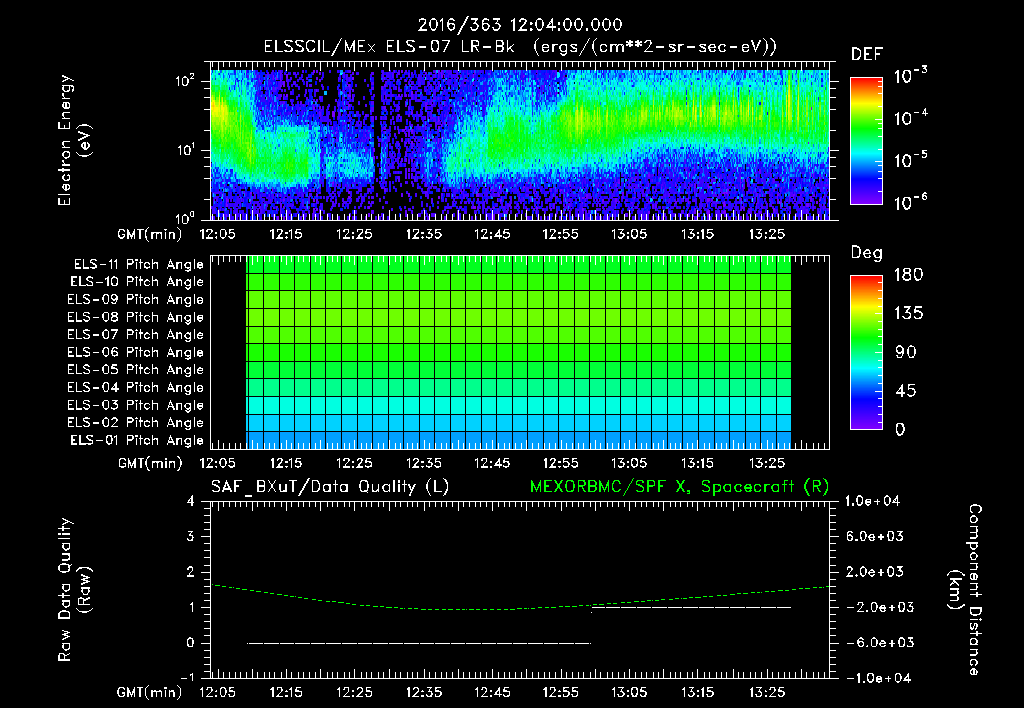Click the 180 tick on Deg color bar
The width and height of the screenshot is (1024, 708).
(x=909, y=275)
